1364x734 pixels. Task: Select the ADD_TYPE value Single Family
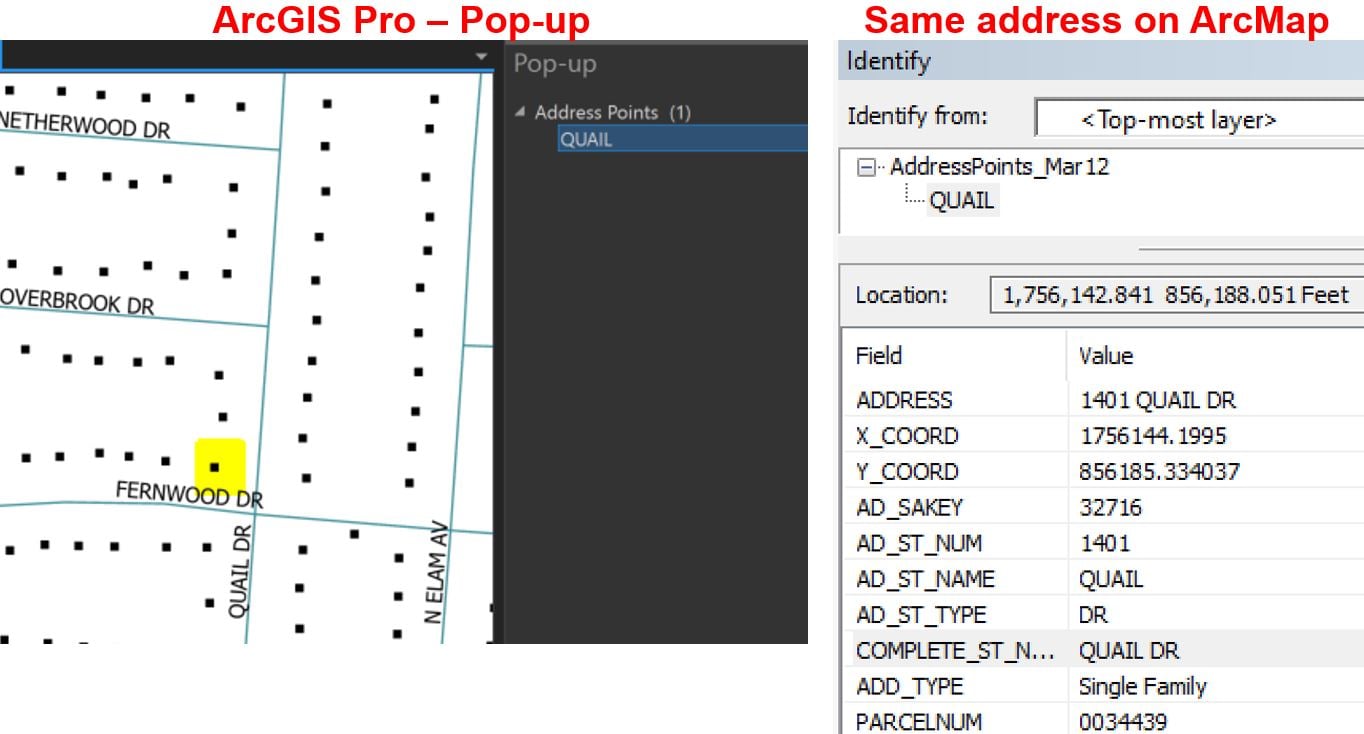(x=1142, y=686)
